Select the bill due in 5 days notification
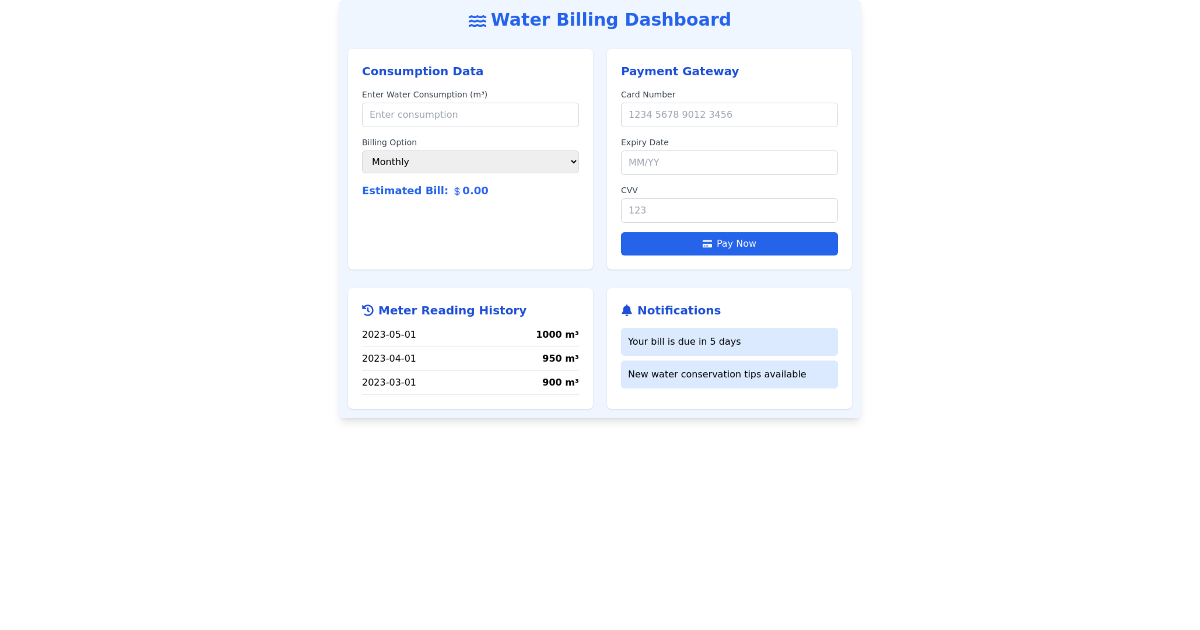 [729, 341]
